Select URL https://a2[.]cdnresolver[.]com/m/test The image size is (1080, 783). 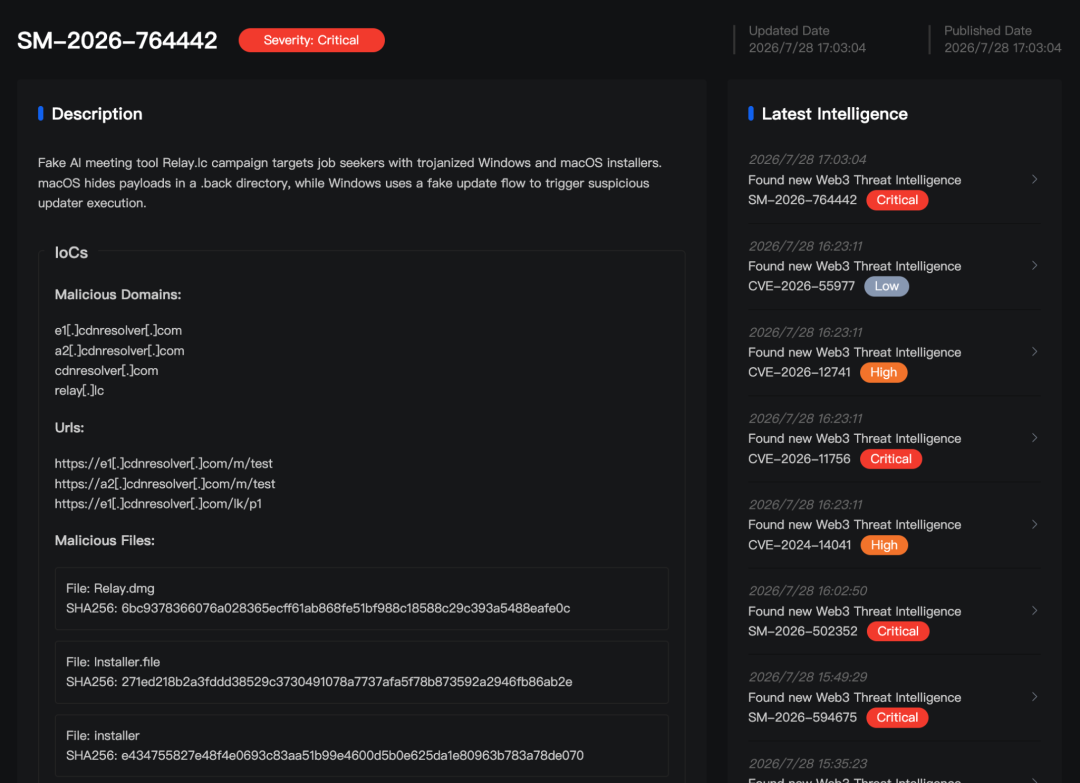click(x=165, y=484)
